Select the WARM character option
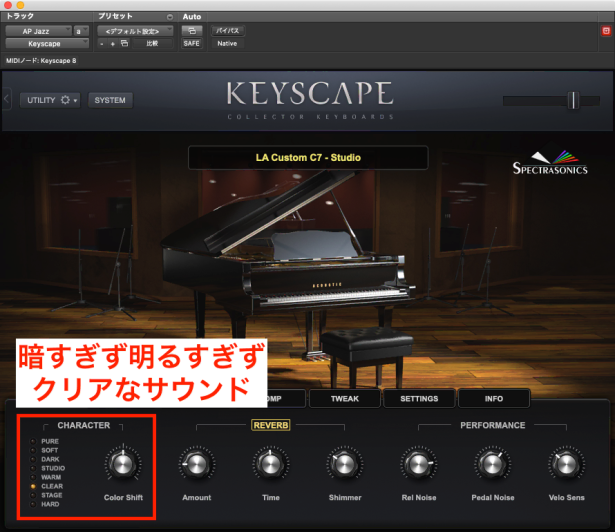The image size is (615, 532). pos(50,476)
